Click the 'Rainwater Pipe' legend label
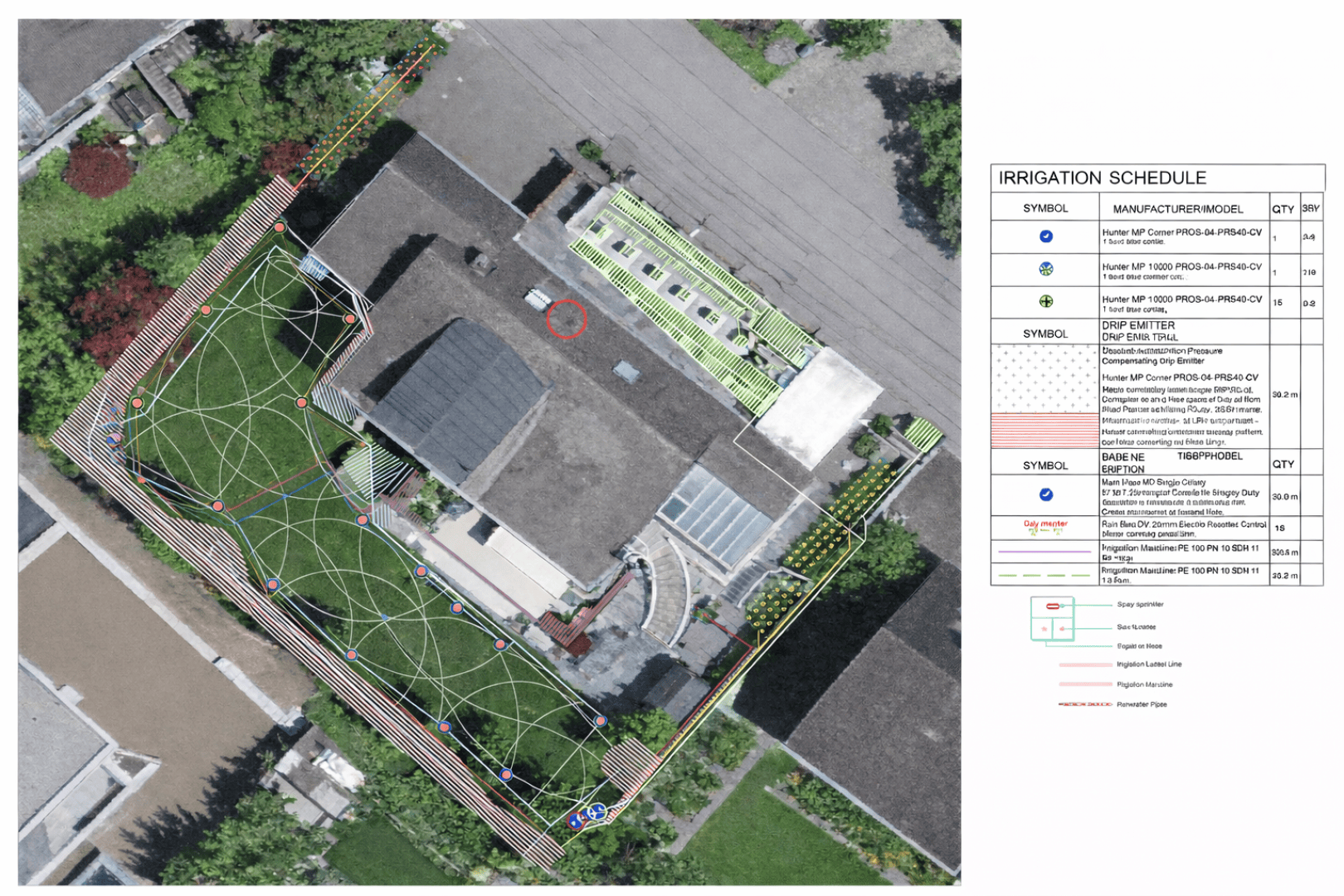This screenshot has width=1344, height=896. pos(1142,704)
